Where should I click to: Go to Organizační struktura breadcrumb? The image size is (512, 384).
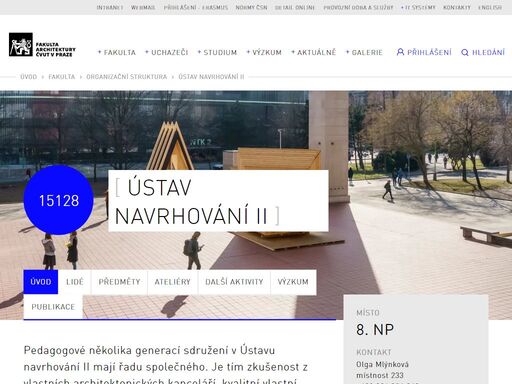click(x=127, y=77)
